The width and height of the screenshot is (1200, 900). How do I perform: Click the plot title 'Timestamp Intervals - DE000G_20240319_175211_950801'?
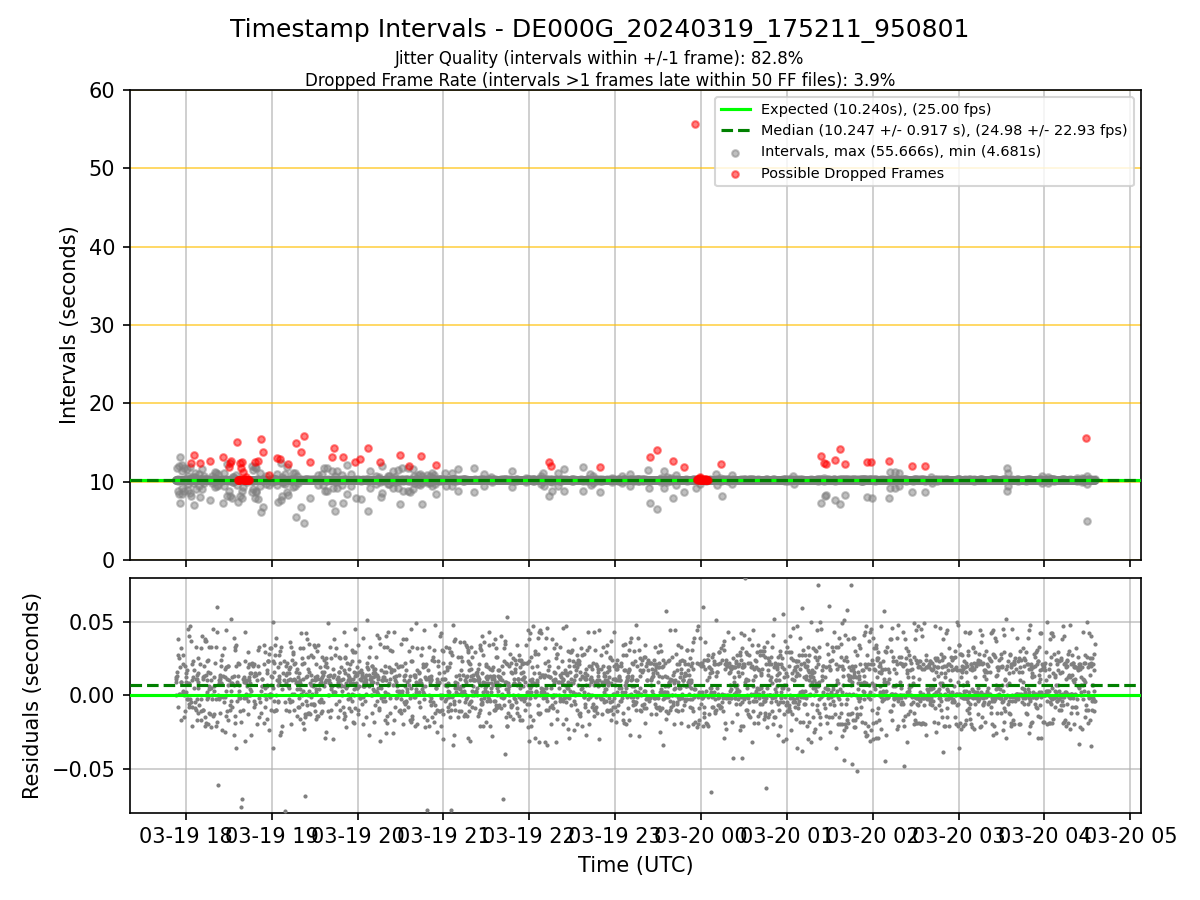coord(599,29)
